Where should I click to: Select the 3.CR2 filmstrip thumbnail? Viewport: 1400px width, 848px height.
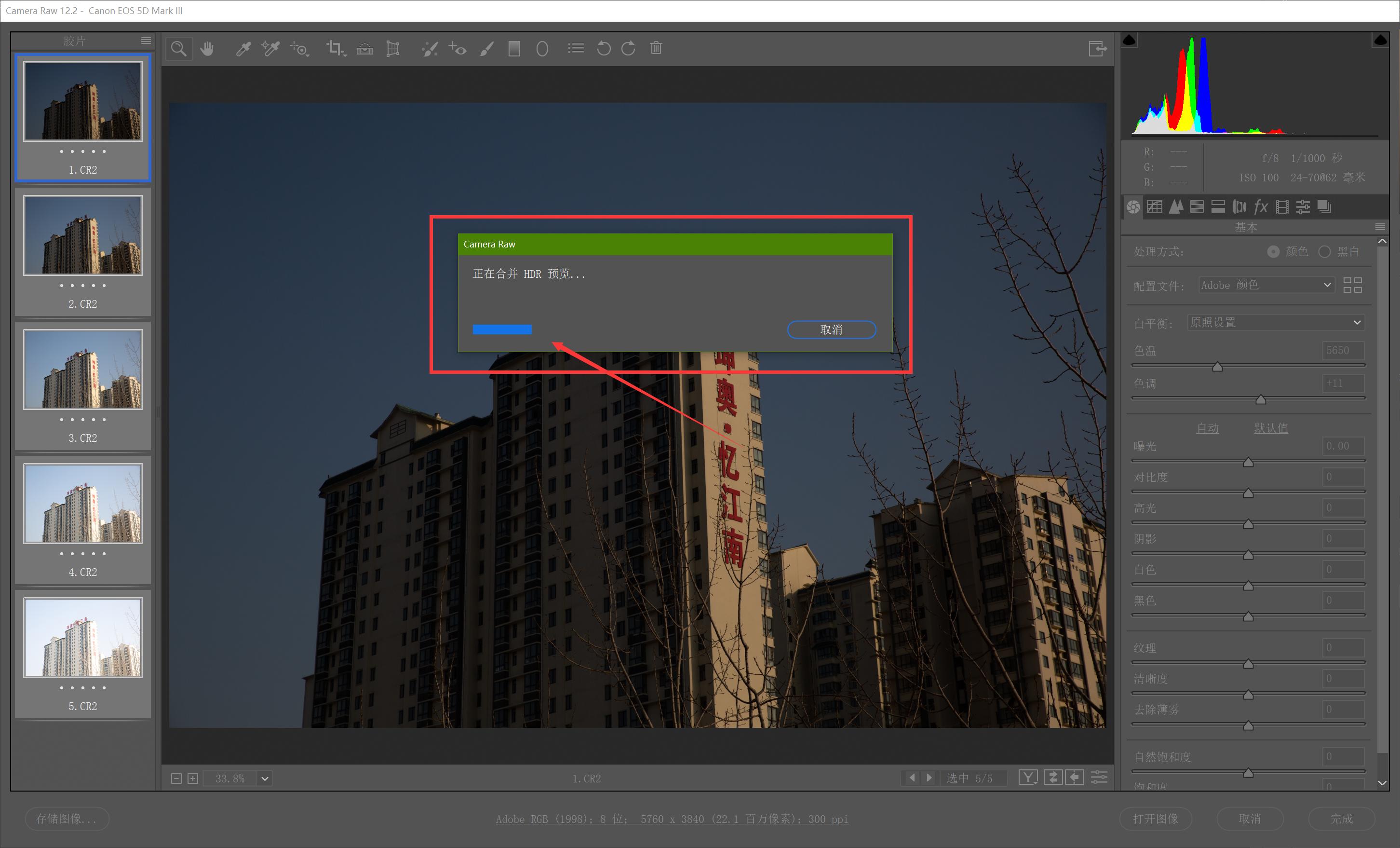click(83, 369)
